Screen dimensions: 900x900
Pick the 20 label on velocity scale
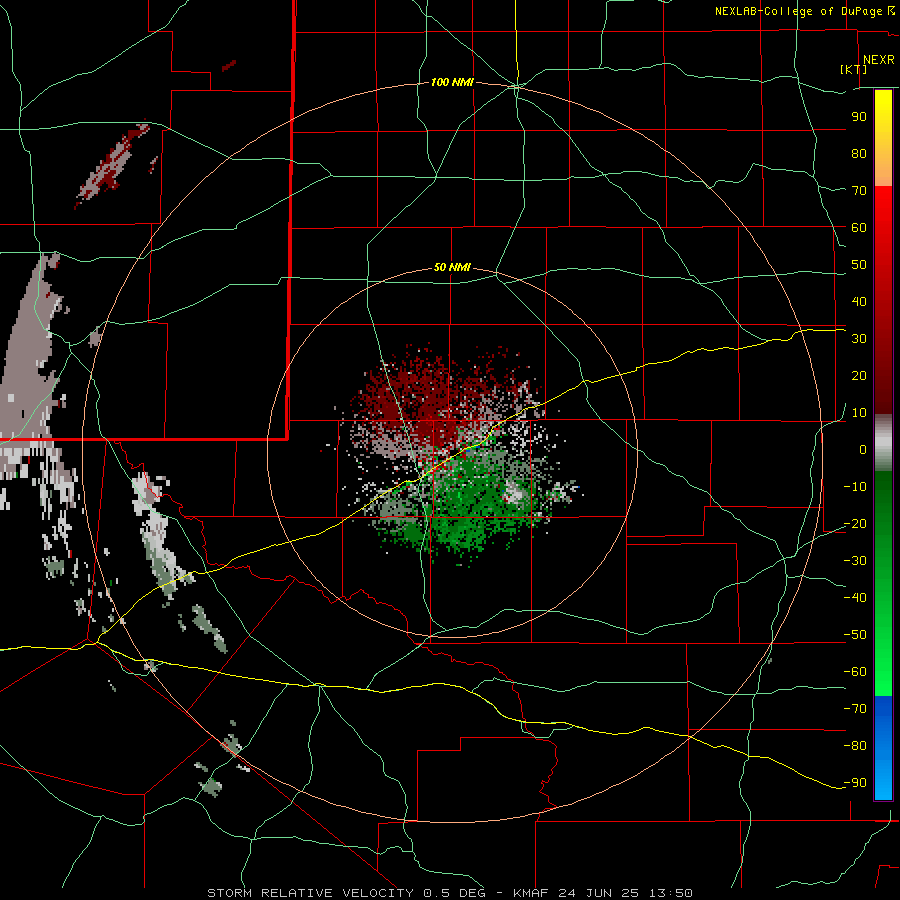[859, 376]
